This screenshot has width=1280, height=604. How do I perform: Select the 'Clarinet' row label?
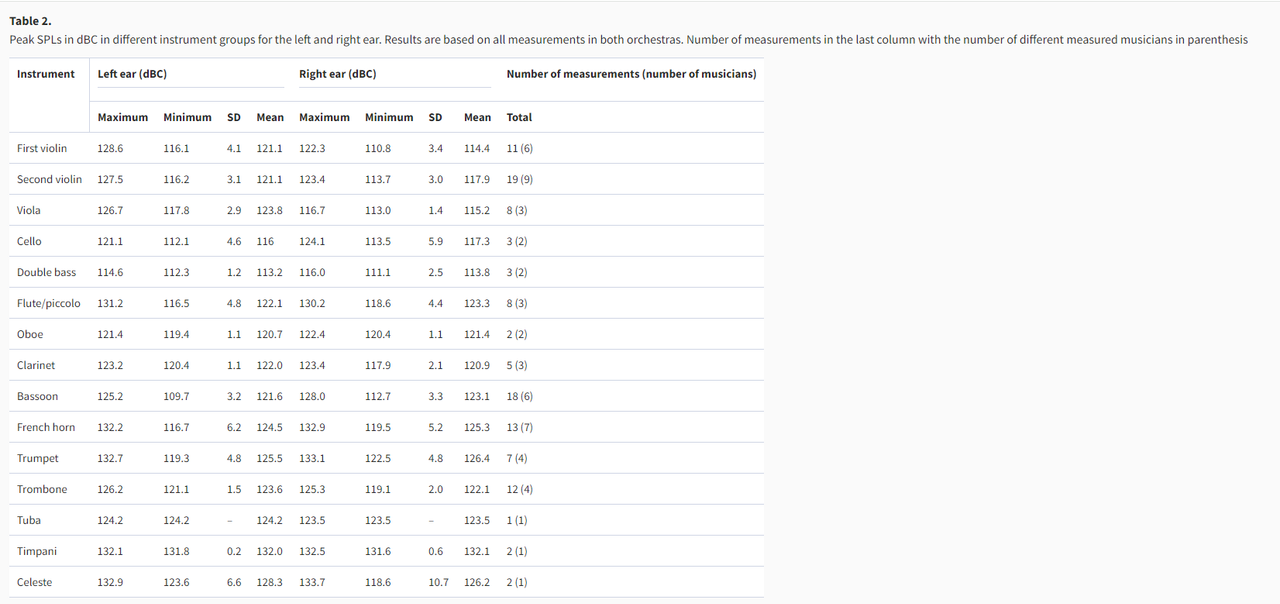36,365
